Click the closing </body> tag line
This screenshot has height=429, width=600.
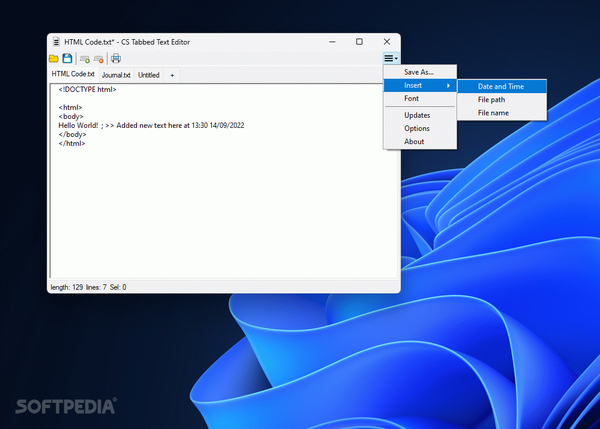pyautogui.click(x=72, y=134)
